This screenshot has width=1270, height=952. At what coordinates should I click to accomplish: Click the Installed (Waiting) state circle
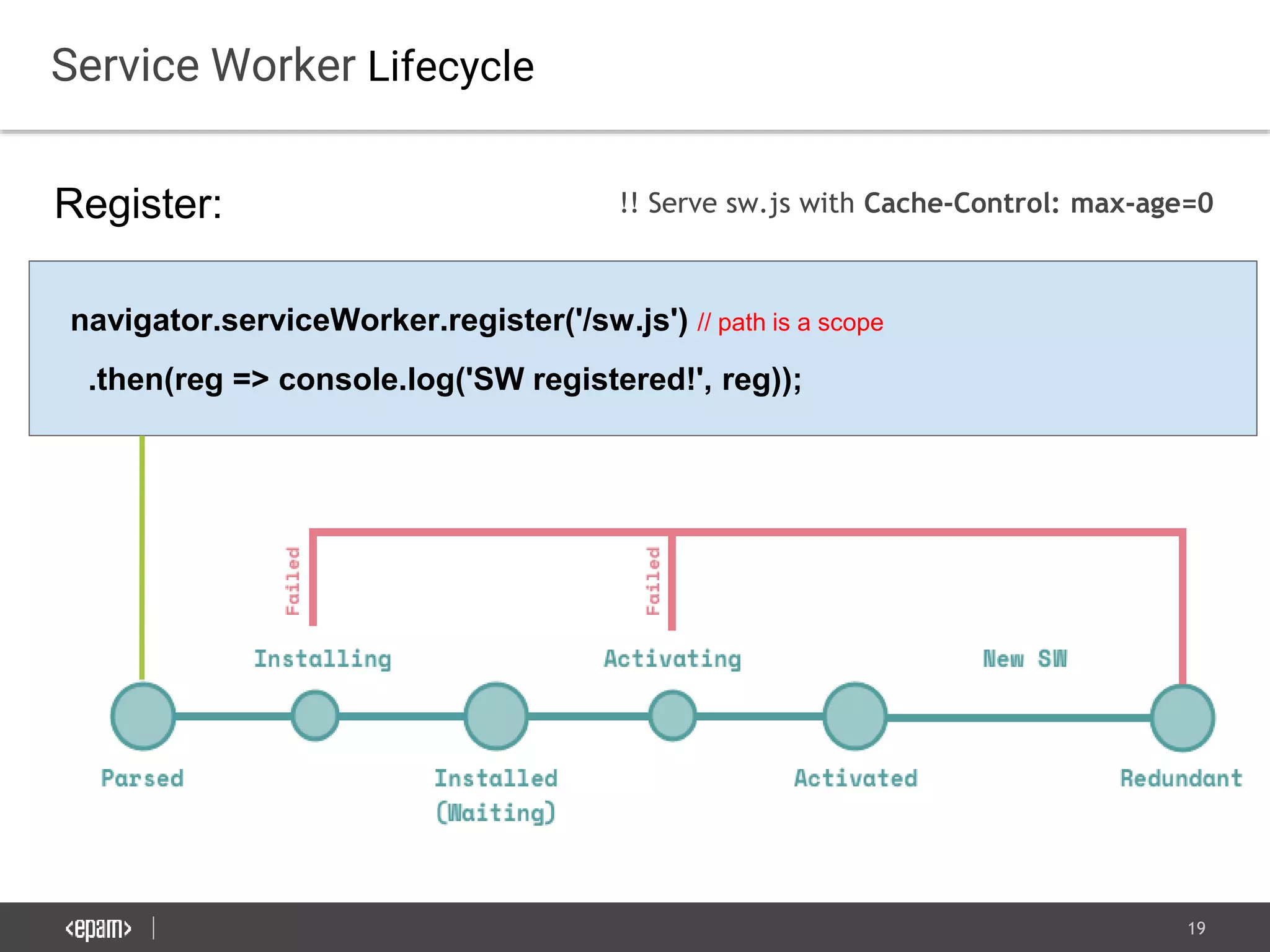pyautogui.click(x=496, y=716)
